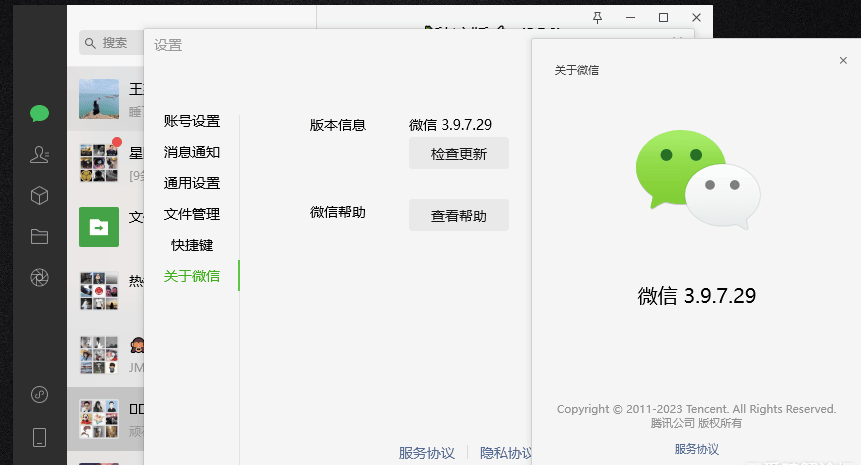Screen dimensions: 861x465
Task: Open the Chats icon in sidebar
Action: [40, 114]
